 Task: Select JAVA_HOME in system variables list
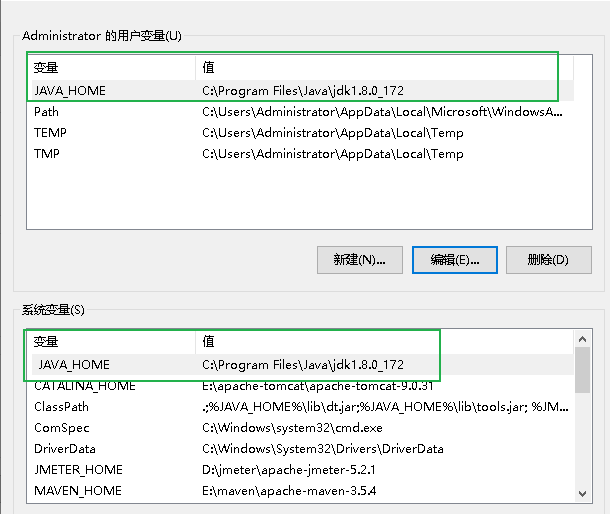click(x=302, y=365)
